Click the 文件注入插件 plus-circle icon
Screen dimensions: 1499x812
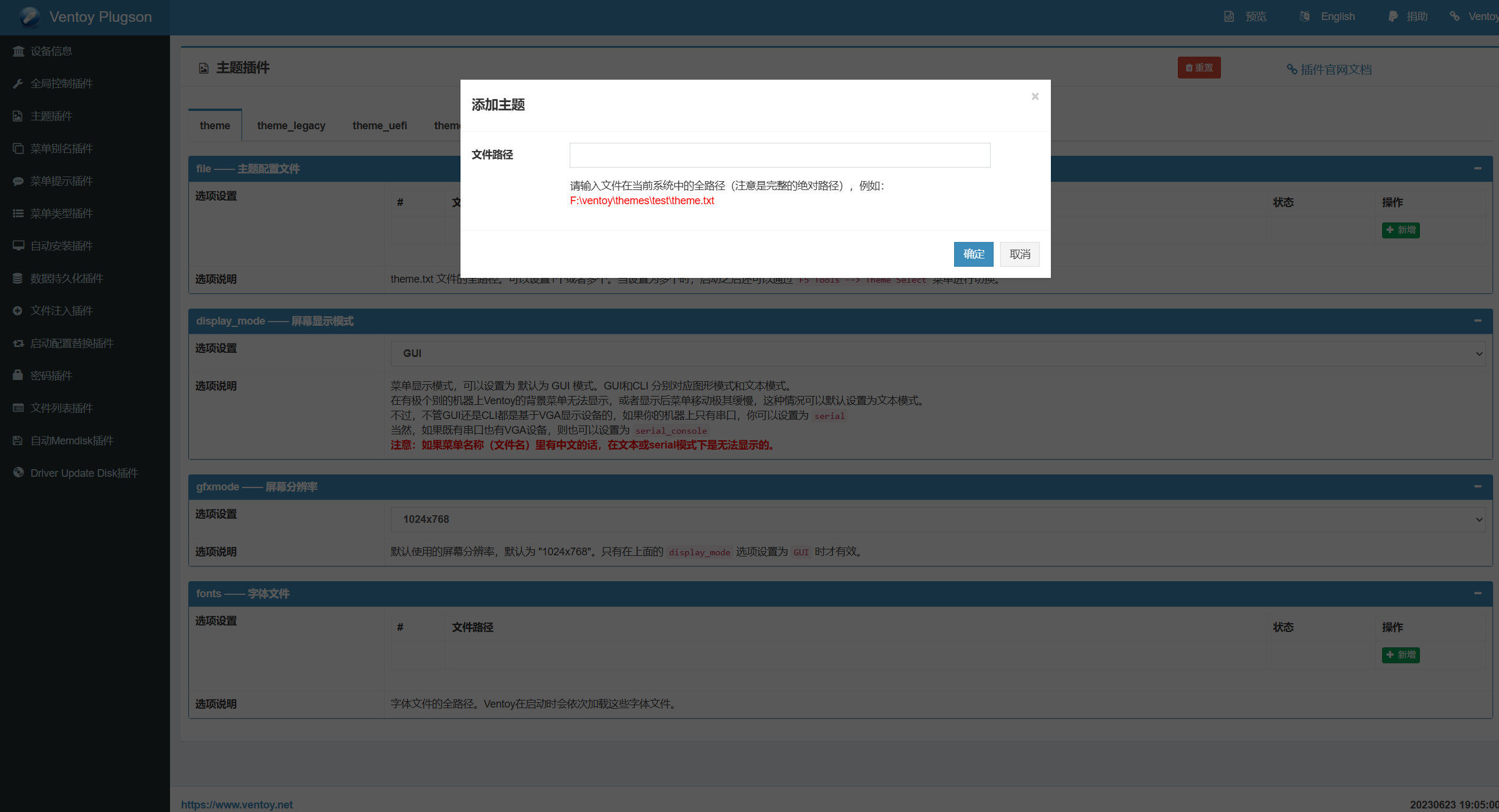[x=18, y=311]
